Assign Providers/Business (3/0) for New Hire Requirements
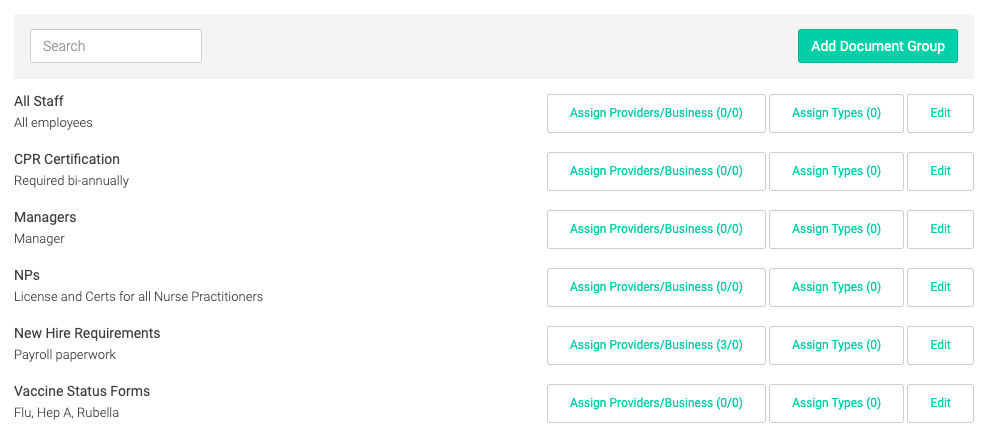The image size is (988, 431). pyautogui.click(x=656, y=345)
